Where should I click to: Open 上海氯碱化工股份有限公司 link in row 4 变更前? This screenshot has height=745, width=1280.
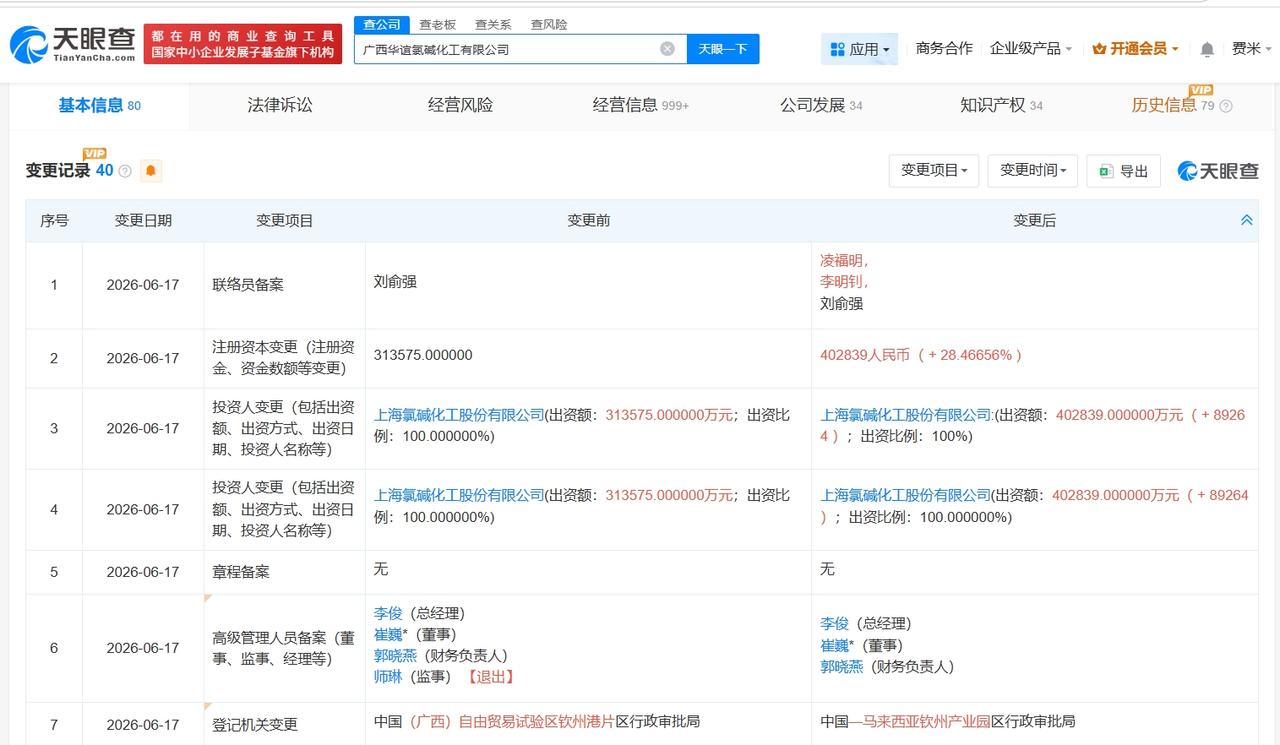point(459,495)
